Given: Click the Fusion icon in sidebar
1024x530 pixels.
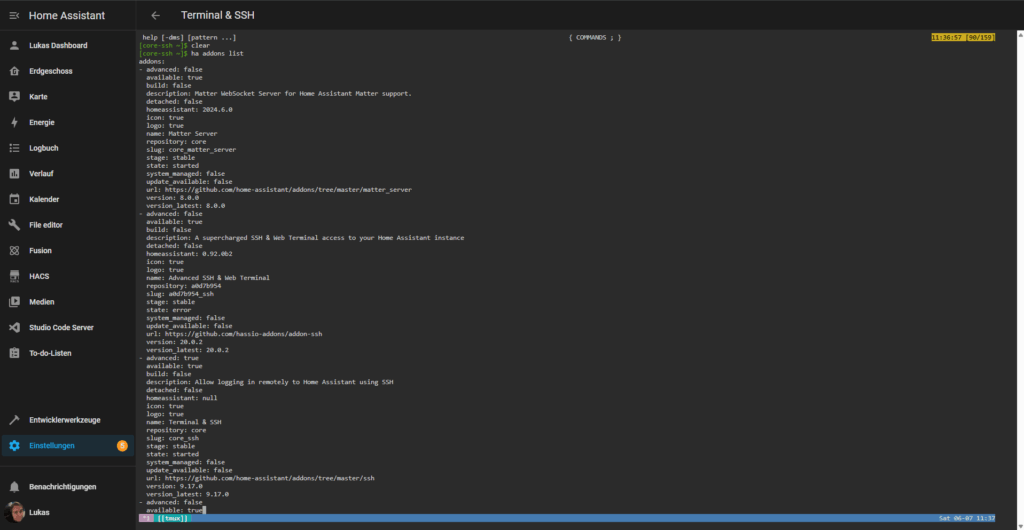Looking at the screenshot, I should (x=14, y=251).
